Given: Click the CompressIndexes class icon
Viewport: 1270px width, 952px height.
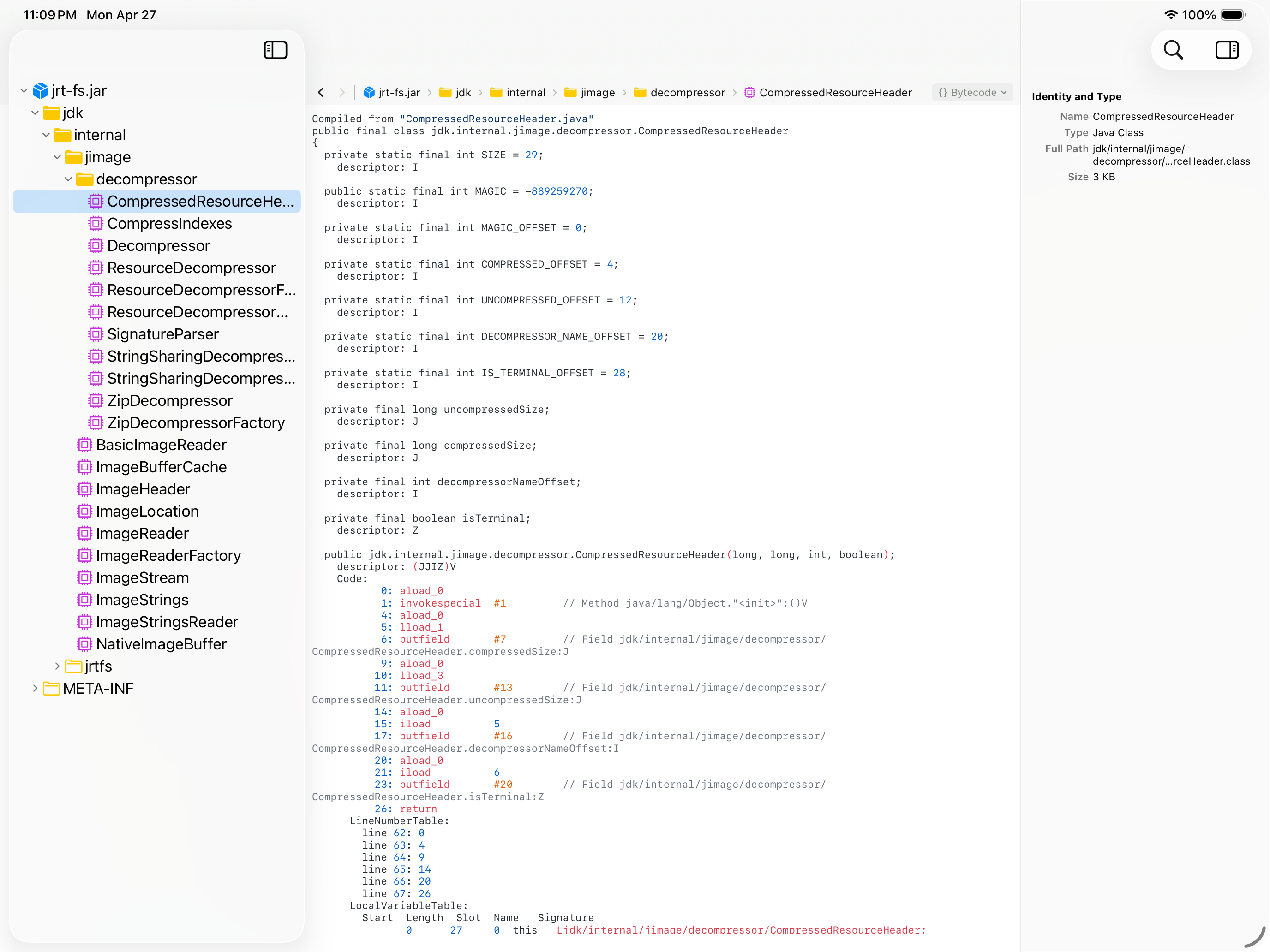Looking at the screenshot, I should point(96,223).
